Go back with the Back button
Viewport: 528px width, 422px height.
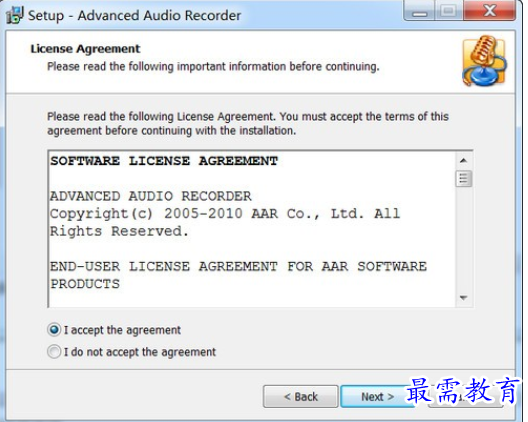(300, 396)
